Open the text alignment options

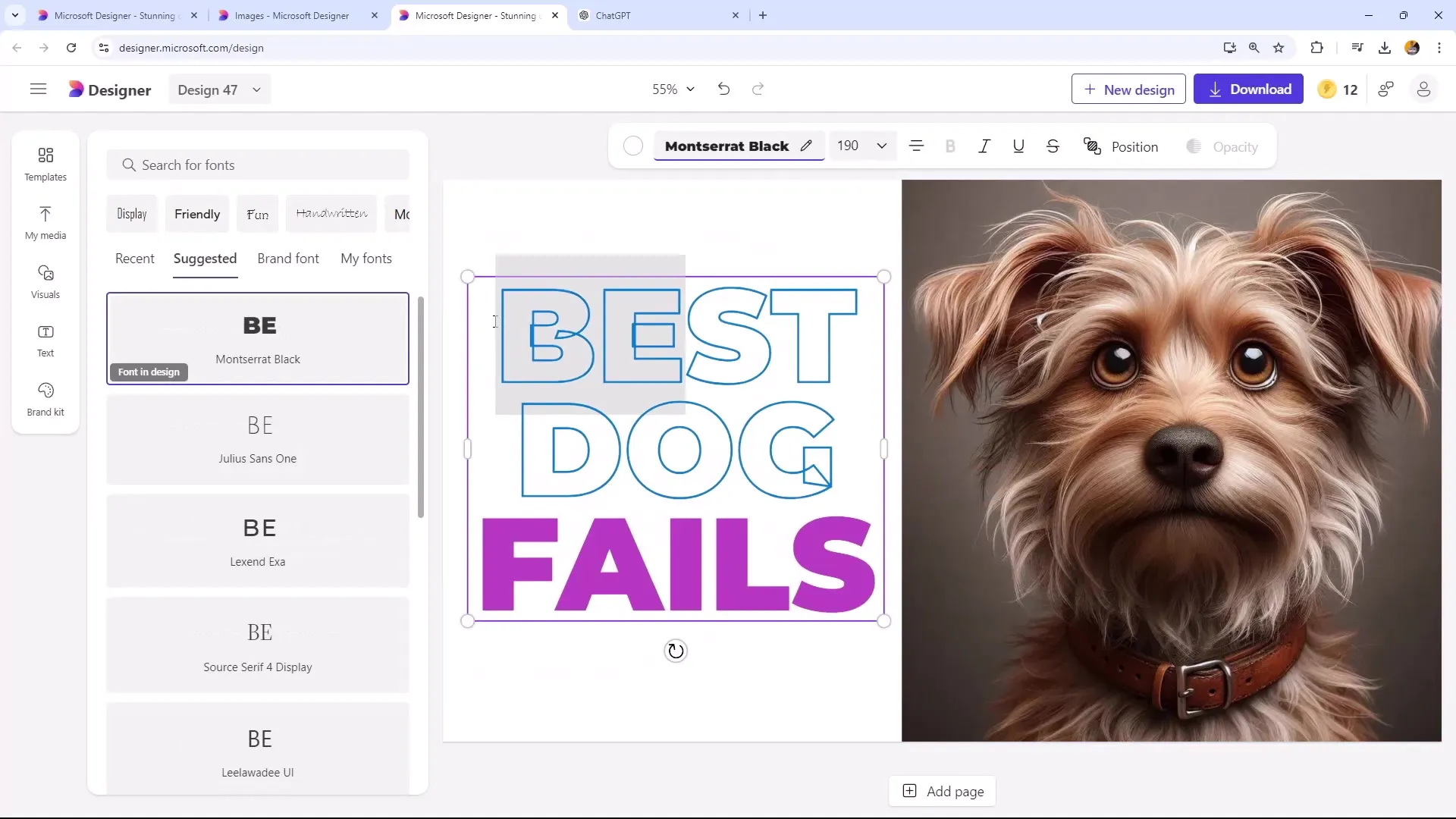916,146
